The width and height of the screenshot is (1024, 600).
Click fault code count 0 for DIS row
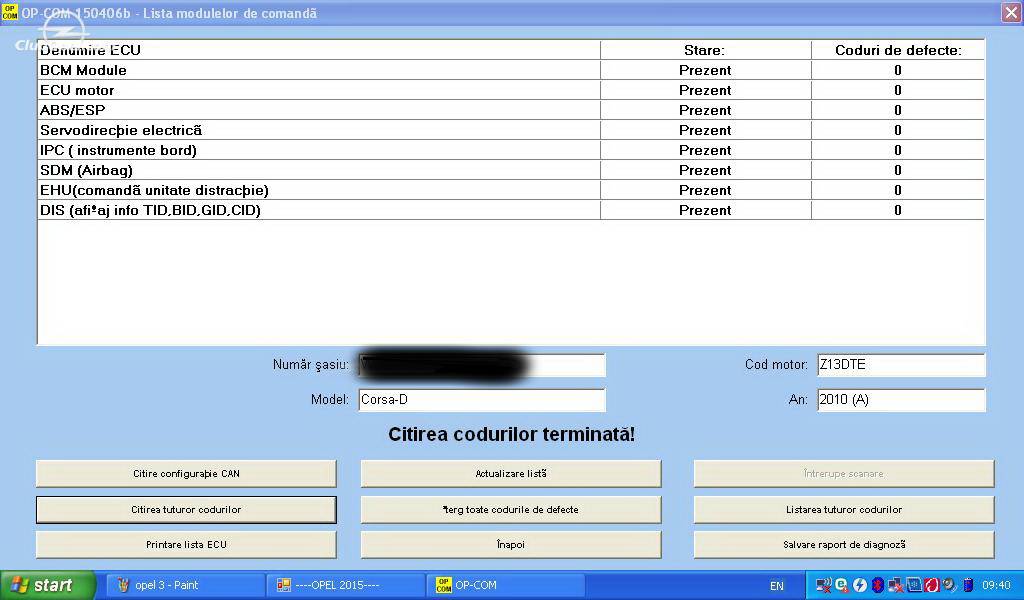point(898,210)
